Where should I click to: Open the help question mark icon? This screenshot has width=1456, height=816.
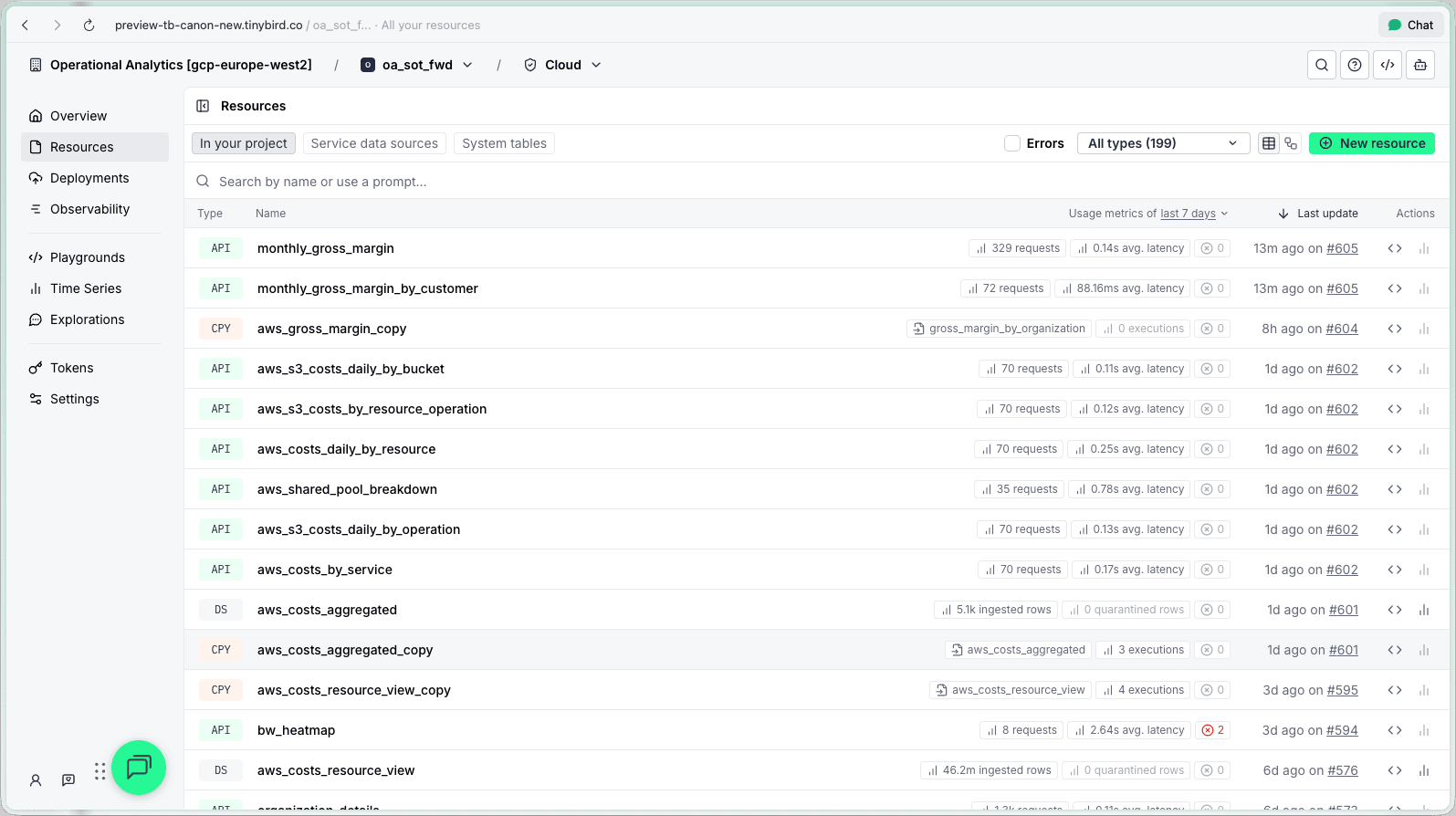tap(1355, 65)
